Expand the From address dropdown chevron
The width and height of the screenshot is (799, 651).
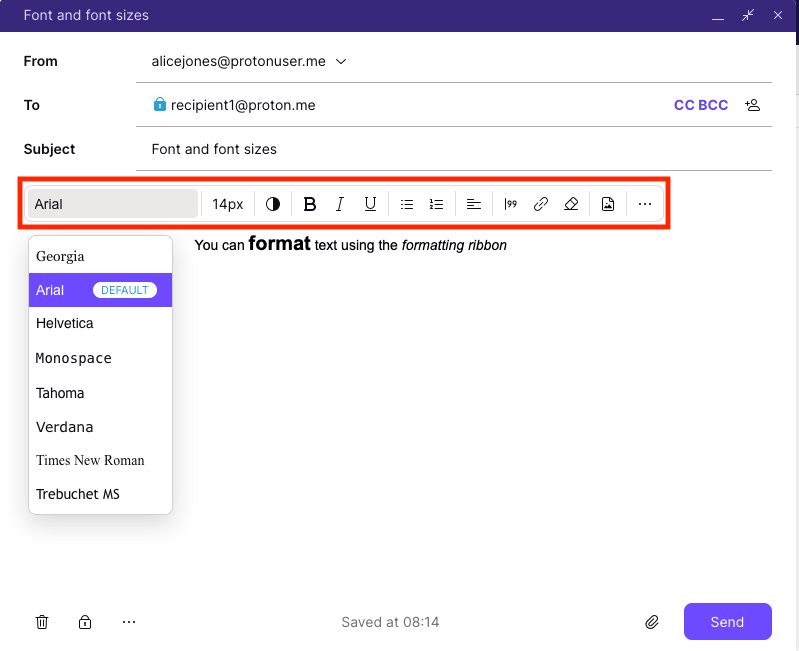coord(341,62)
